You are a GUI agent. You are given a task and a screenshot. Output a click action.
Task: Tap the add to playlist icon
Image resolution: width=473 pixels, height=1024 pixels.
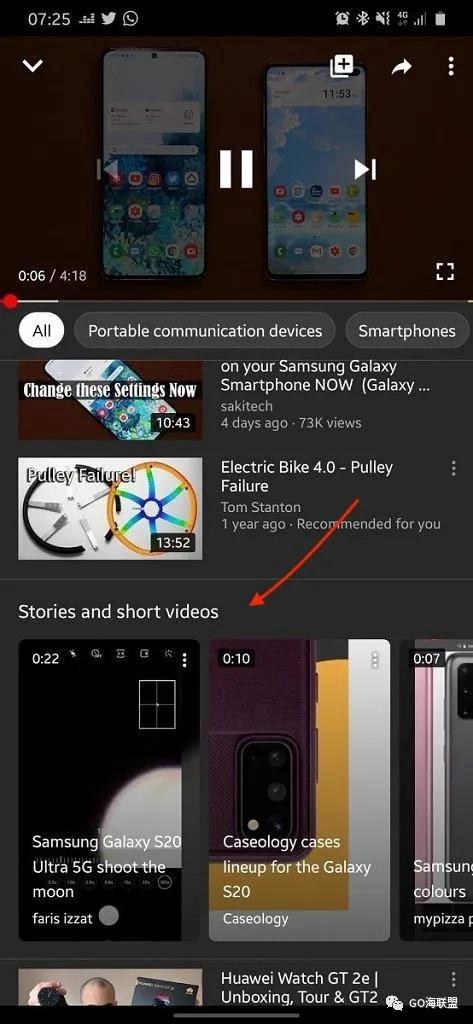pyautogui.click(x=342, y=66)
